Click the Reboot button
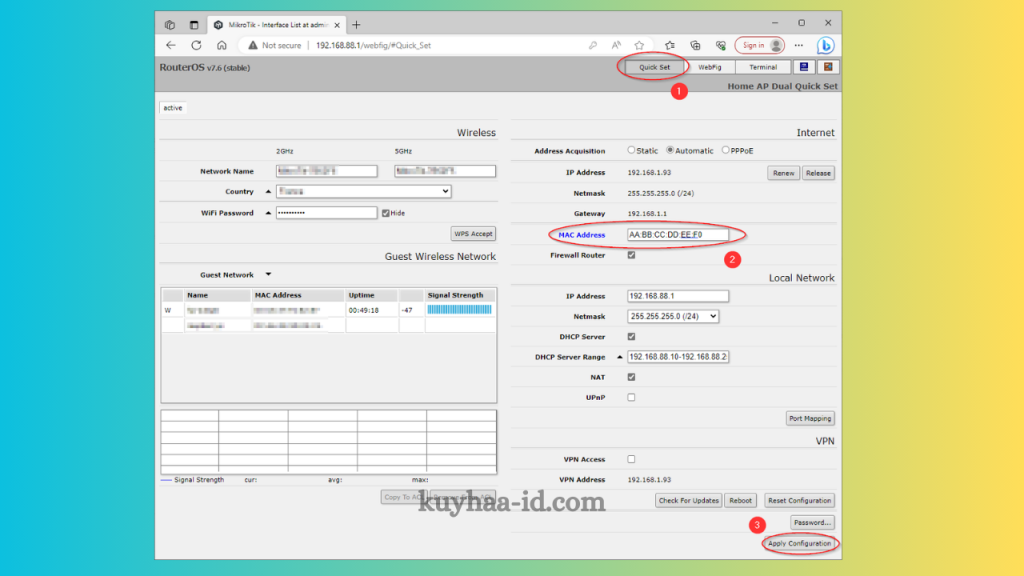The width and height of the screenshot is (1024, 576). 741,501
